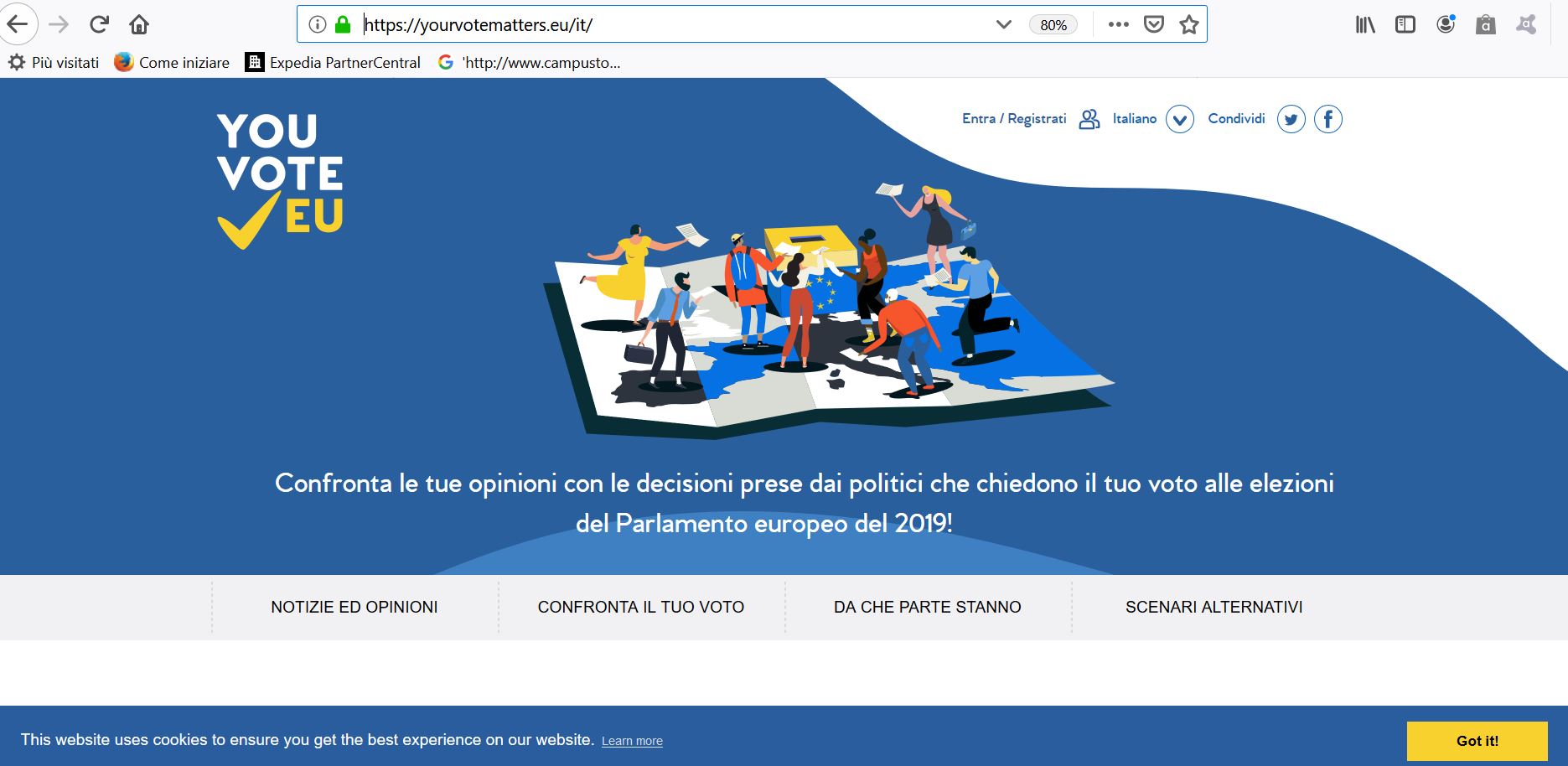Toggle the sidebar view icon
The width and height of the screenshot is (1568, 766).
pos(1405,24)
